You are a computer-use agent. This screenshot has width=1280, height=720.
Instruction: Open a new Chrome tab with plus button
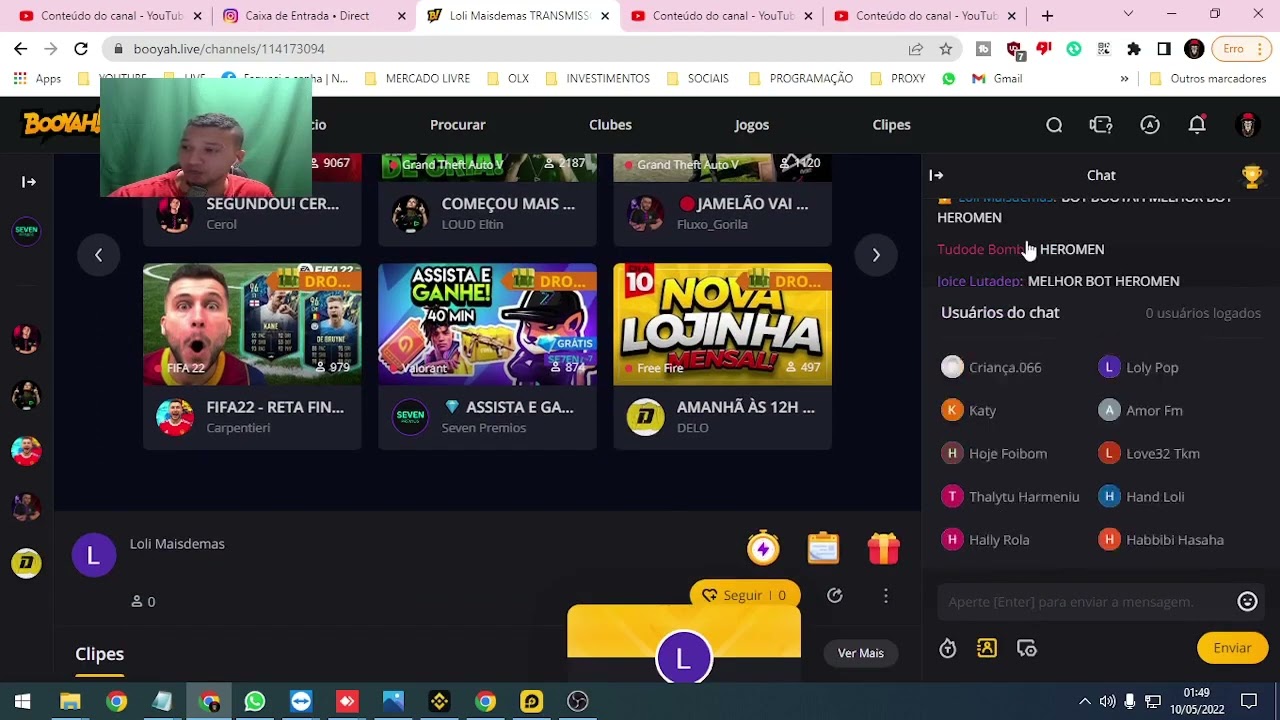tap(1047, 16)
